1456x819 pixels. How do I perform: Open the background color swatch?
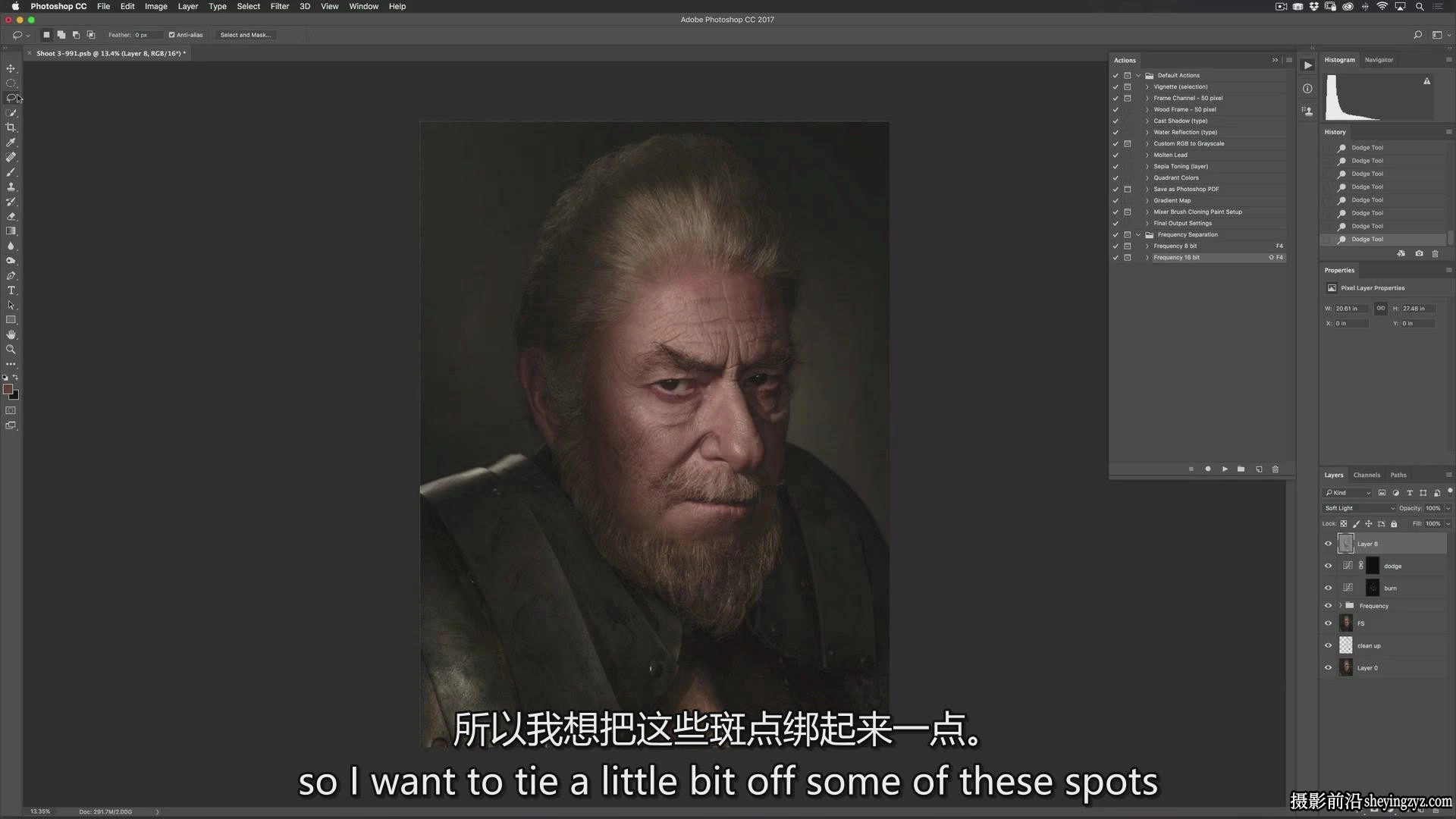click(14, 395)
